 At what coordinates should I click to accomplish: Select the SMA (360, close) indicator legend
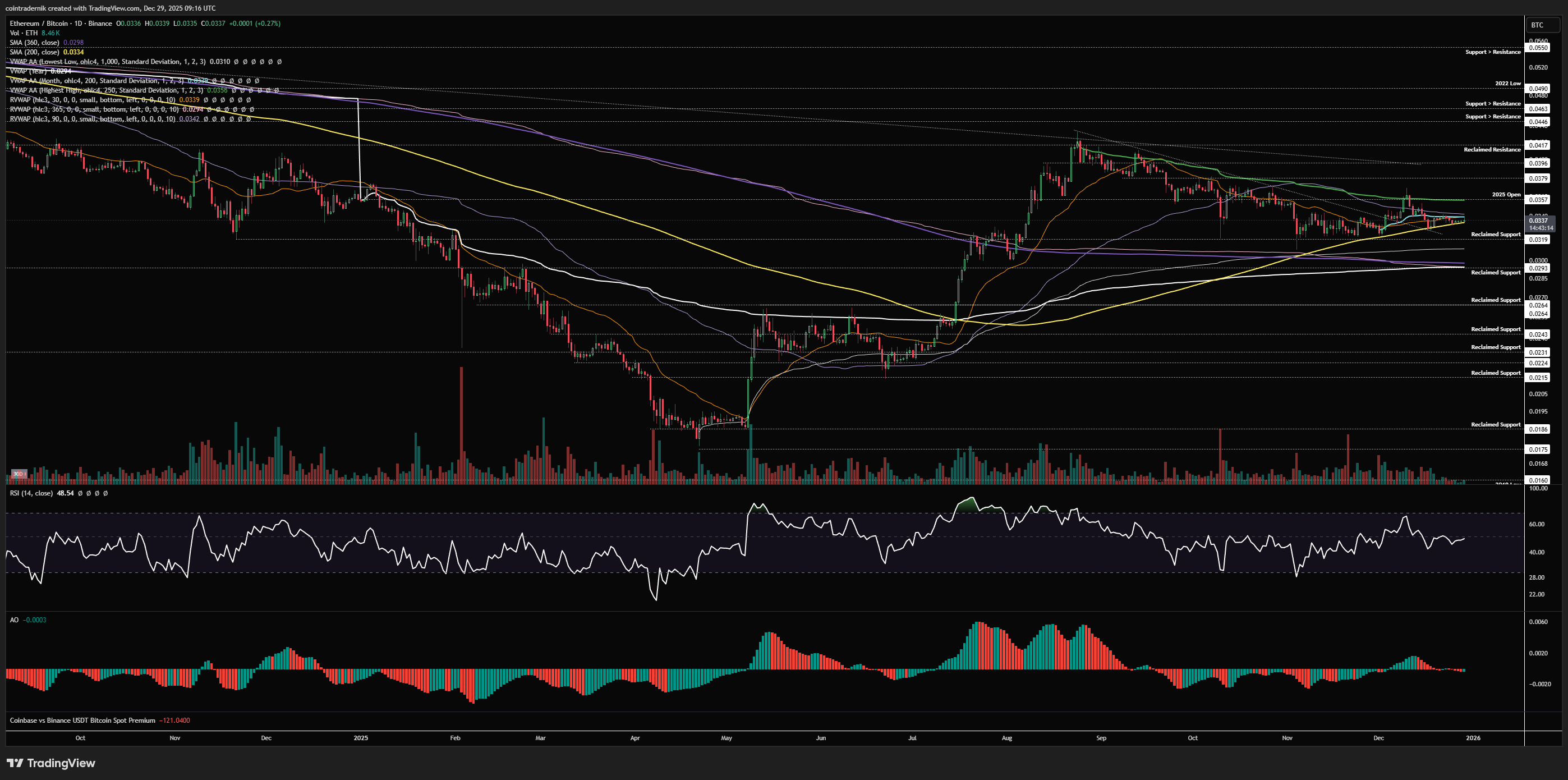35,43
